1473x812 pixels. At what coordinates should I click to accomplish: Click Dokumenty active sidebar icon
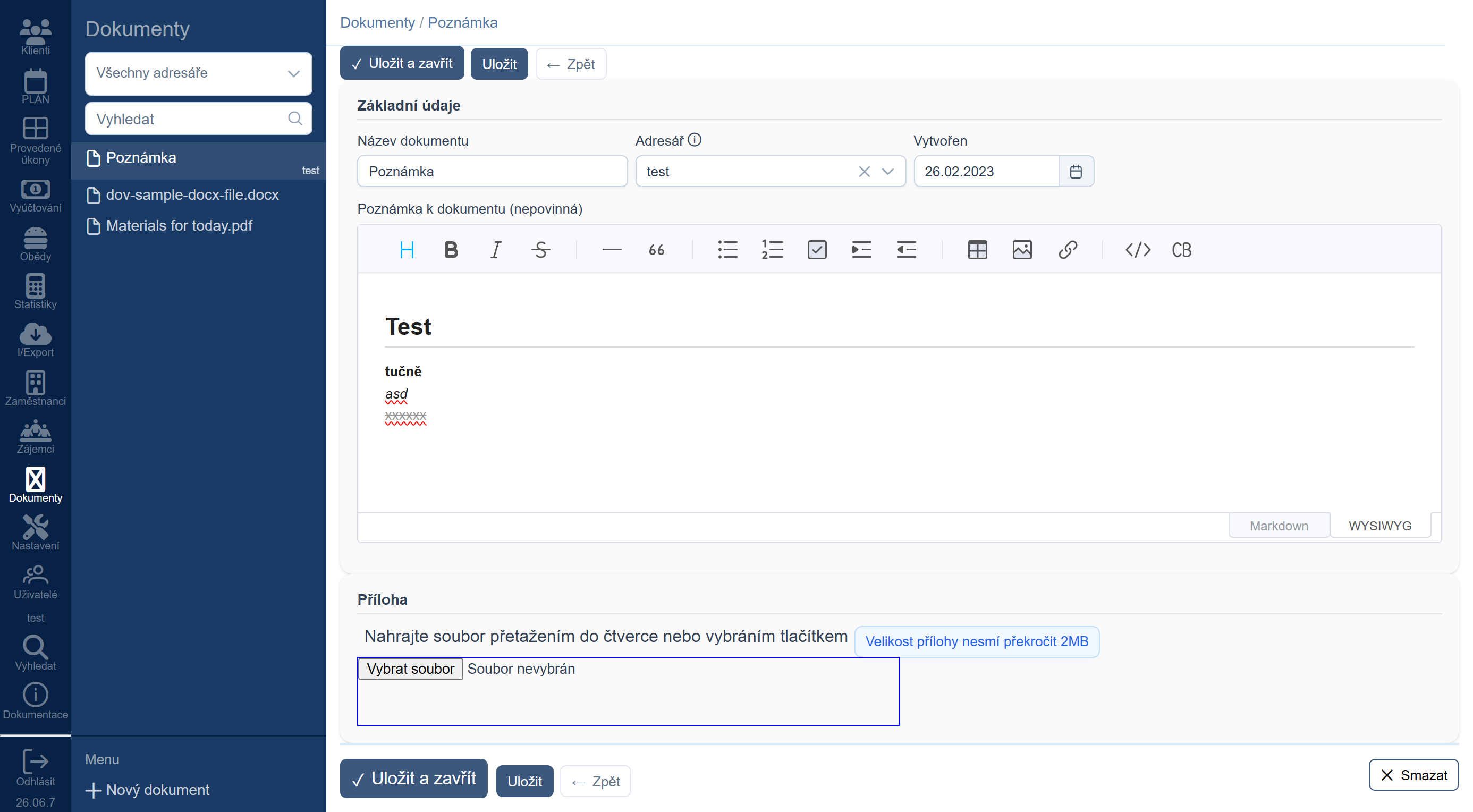click(x=36, y=485)
